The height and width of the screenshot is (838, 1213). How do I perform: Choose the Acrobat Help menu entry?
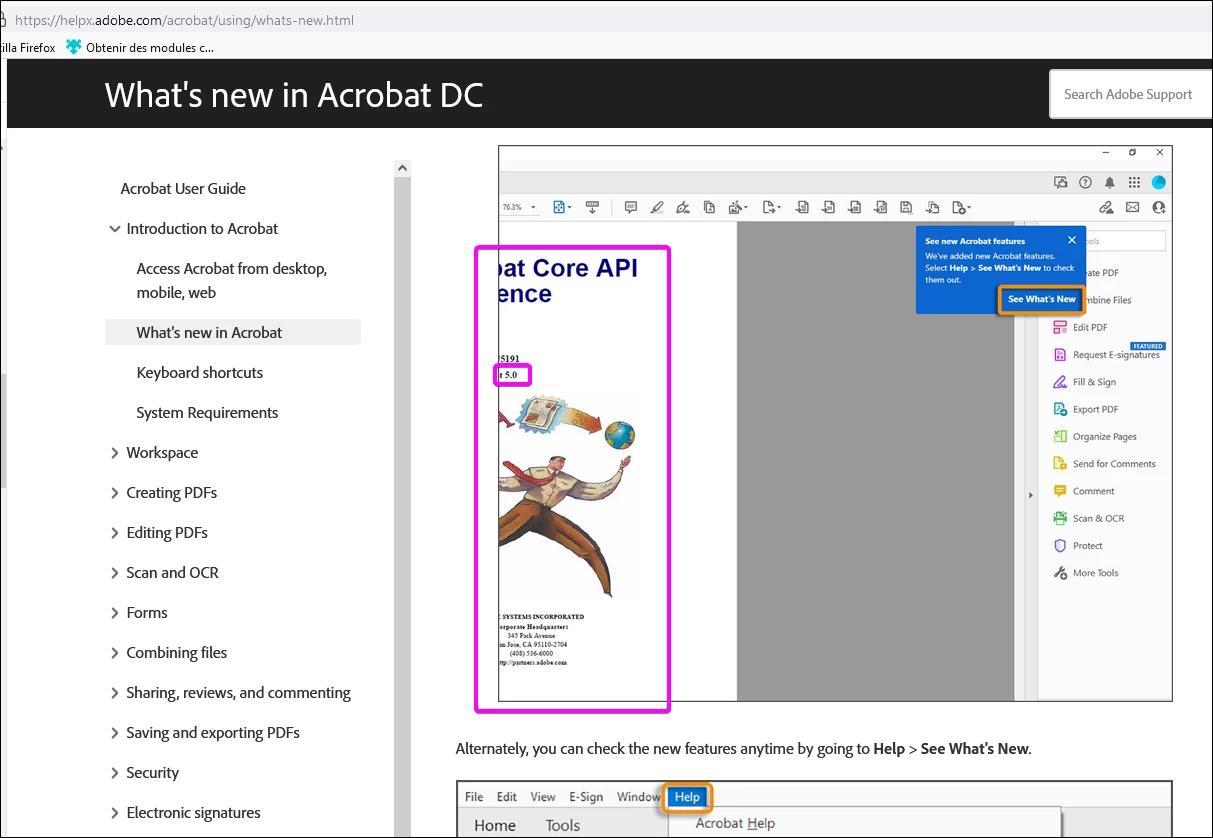[735, 823]
